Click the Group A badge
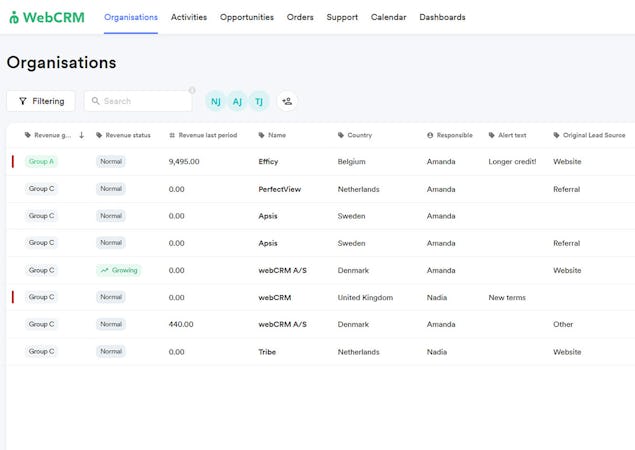Viewport: 635px width, 450px height. coord(41,162)
